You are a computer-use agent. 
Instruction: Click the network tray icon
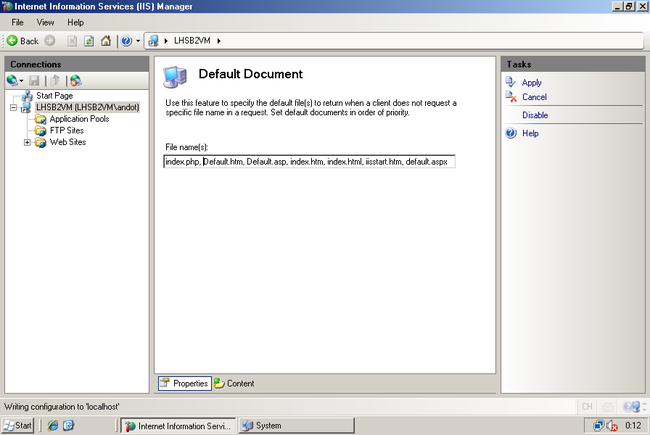598,426
